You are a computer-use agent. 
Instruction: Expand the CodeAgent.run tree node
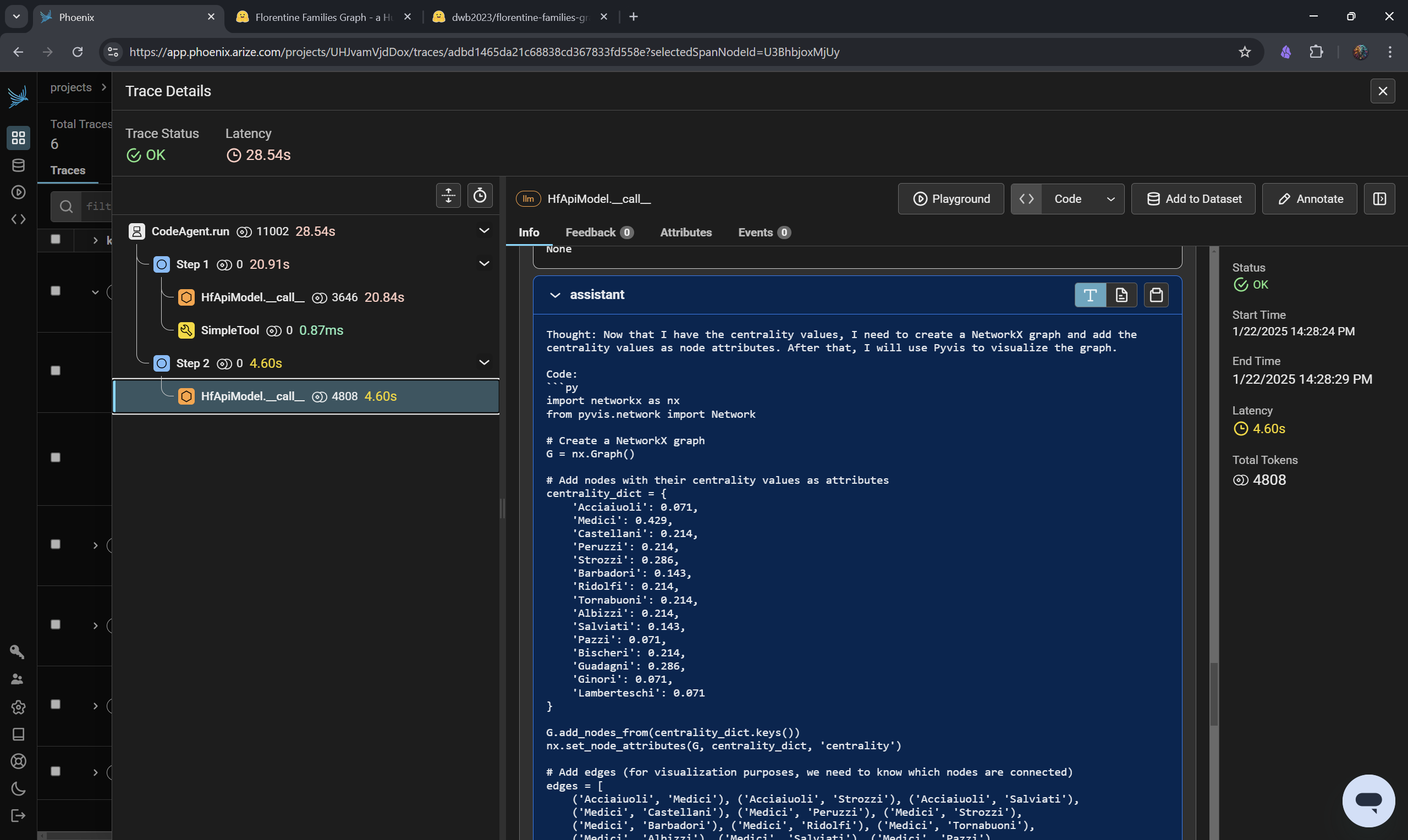click(x=485, y=231)
